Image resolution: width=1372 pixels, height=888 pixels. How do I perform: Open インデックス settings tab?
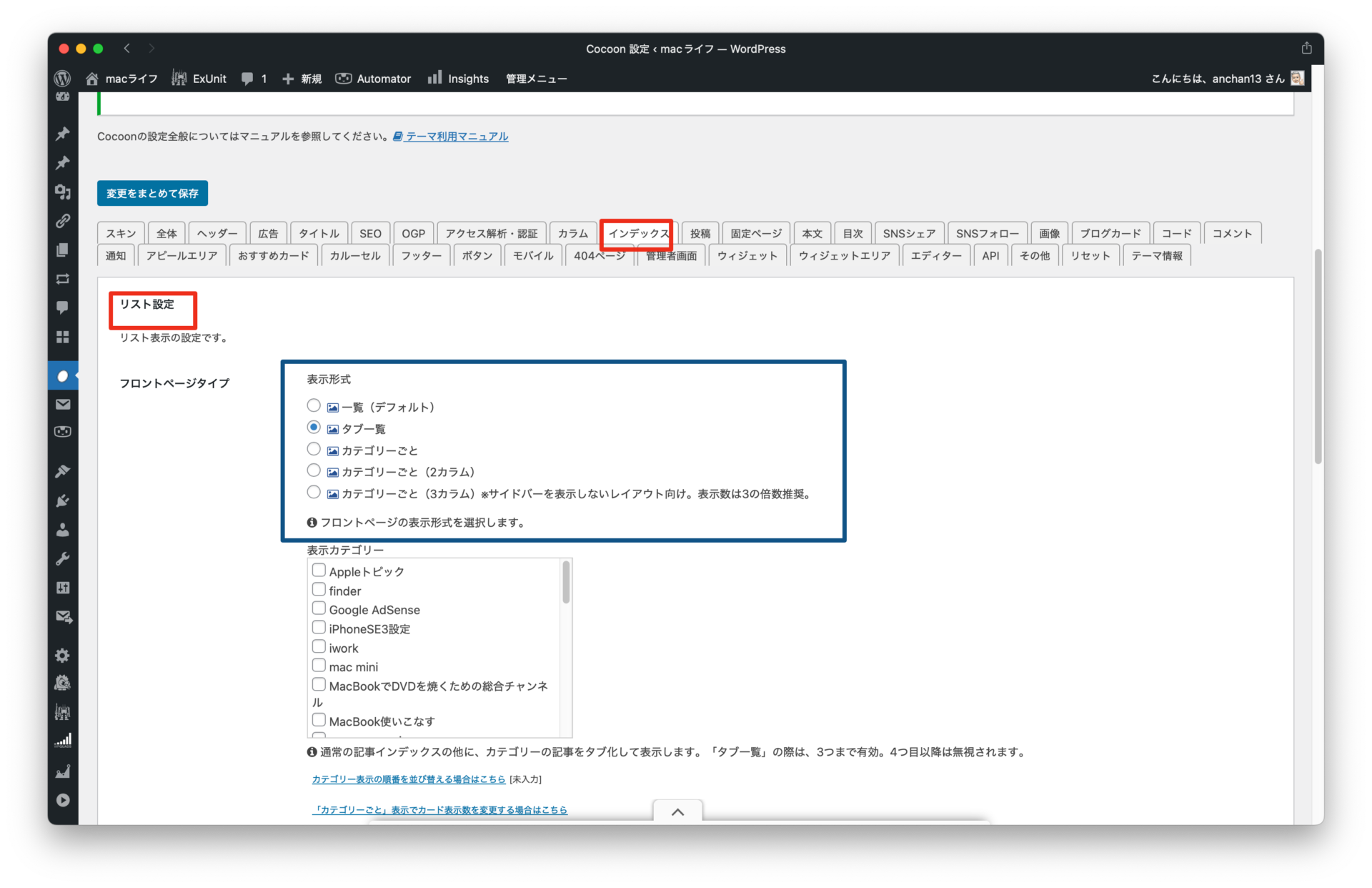[638, 234]
